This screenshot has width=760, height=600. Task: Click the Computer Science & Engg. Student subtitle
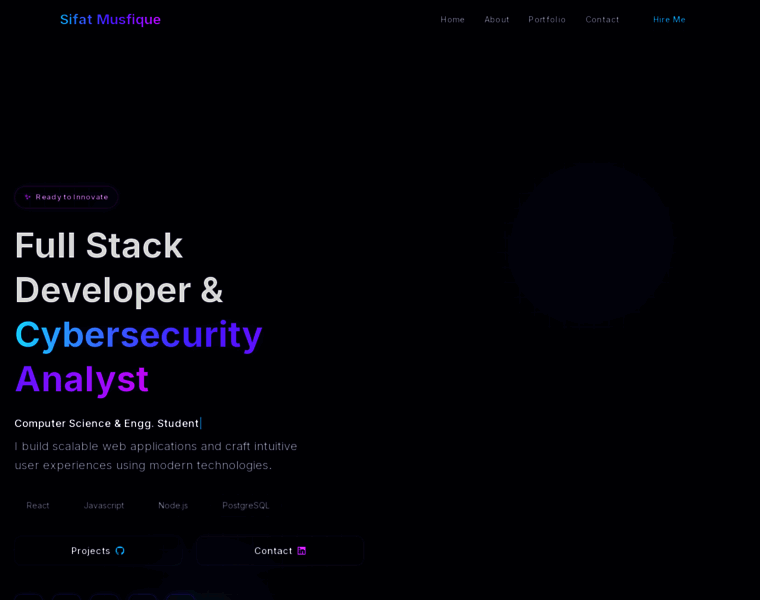106,423
